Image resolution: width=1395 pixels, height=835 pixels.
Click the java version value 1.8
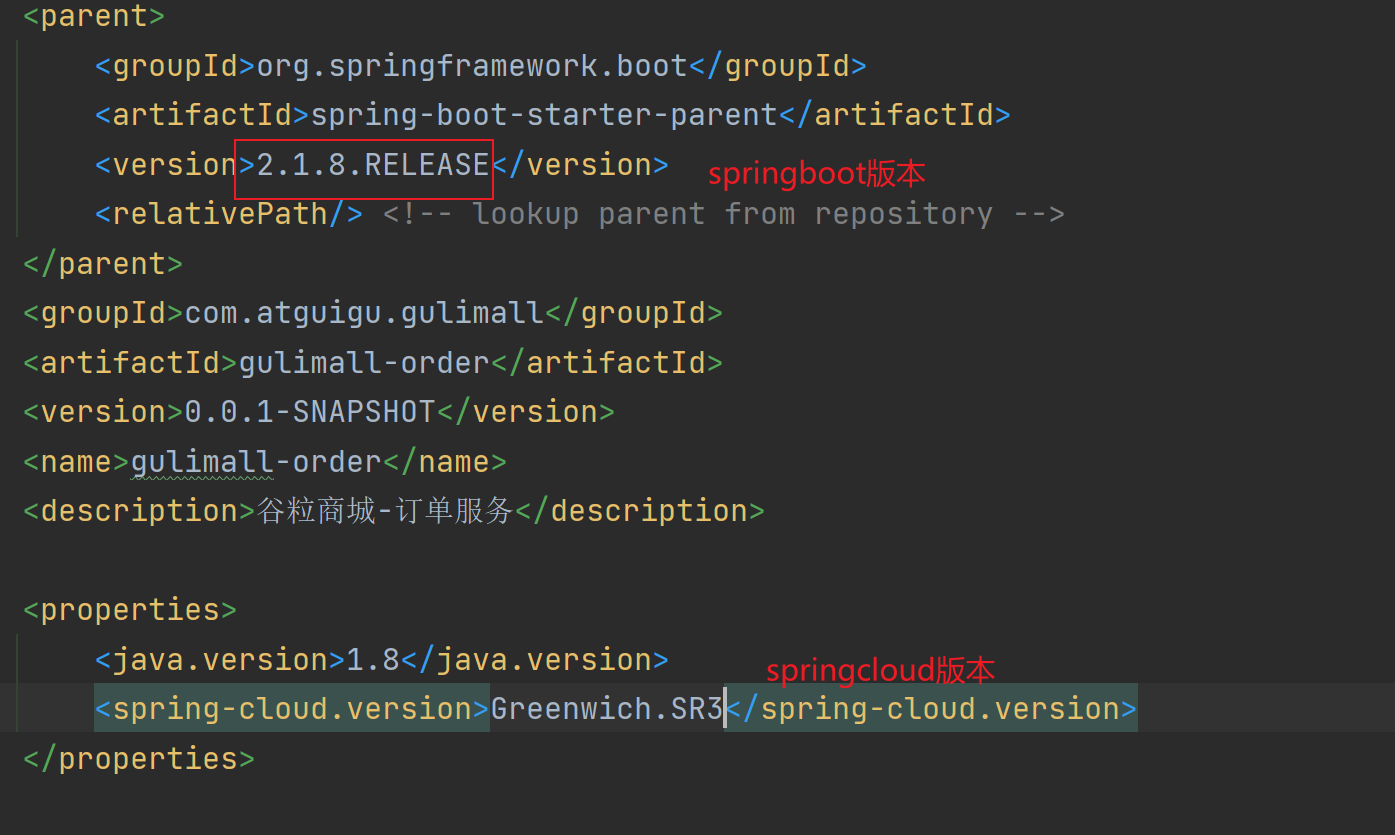point(372,660)
